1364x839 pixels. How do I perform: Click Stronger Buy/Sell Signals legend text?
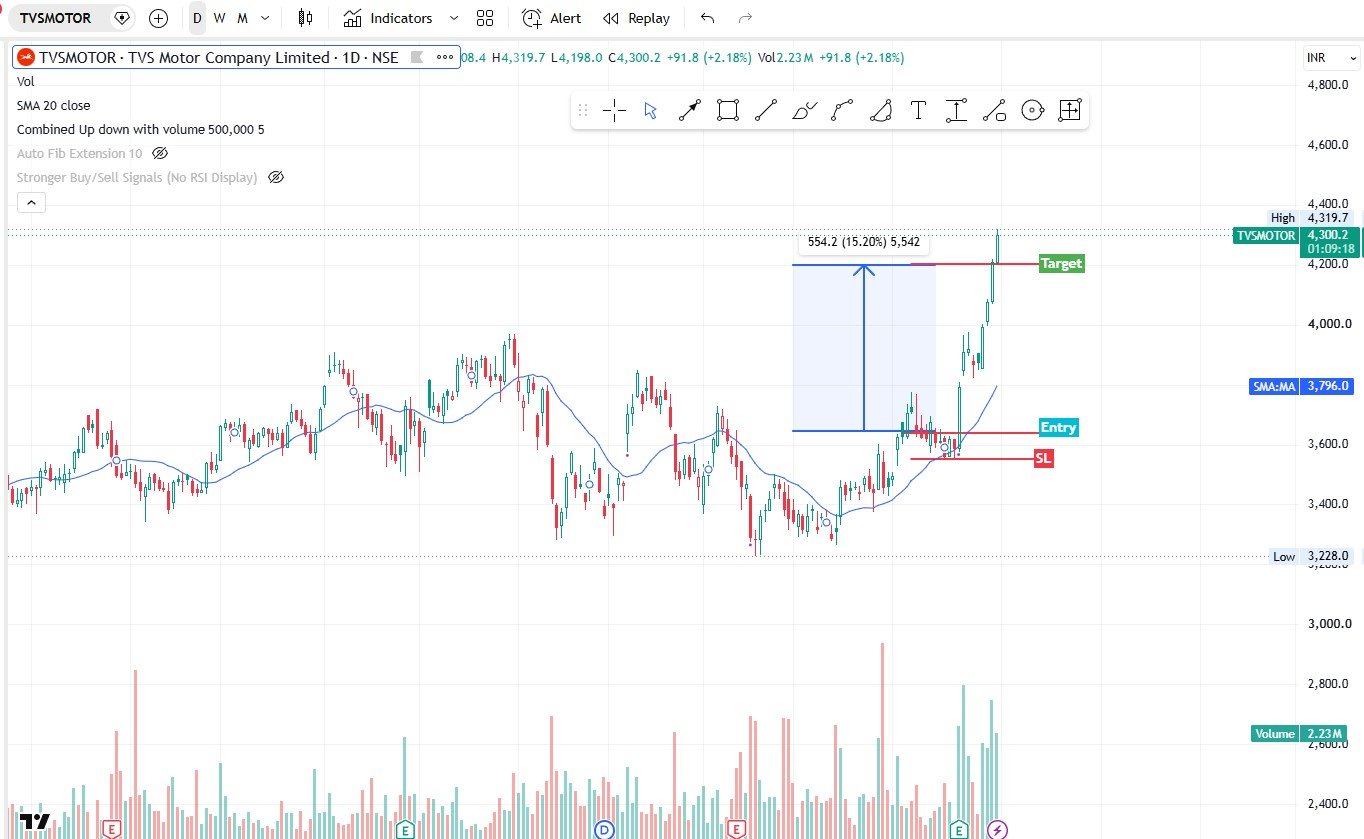click(x=137, y=178)
